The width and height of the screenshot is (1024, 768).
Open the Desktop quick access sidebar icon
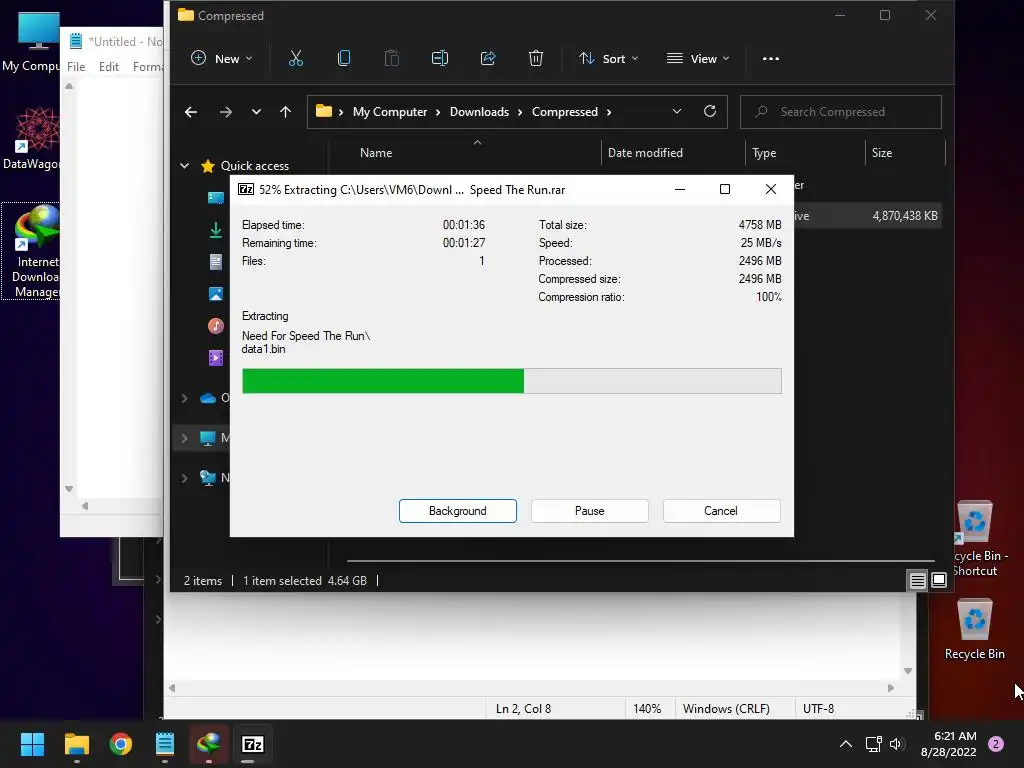(x=216, y=198)
